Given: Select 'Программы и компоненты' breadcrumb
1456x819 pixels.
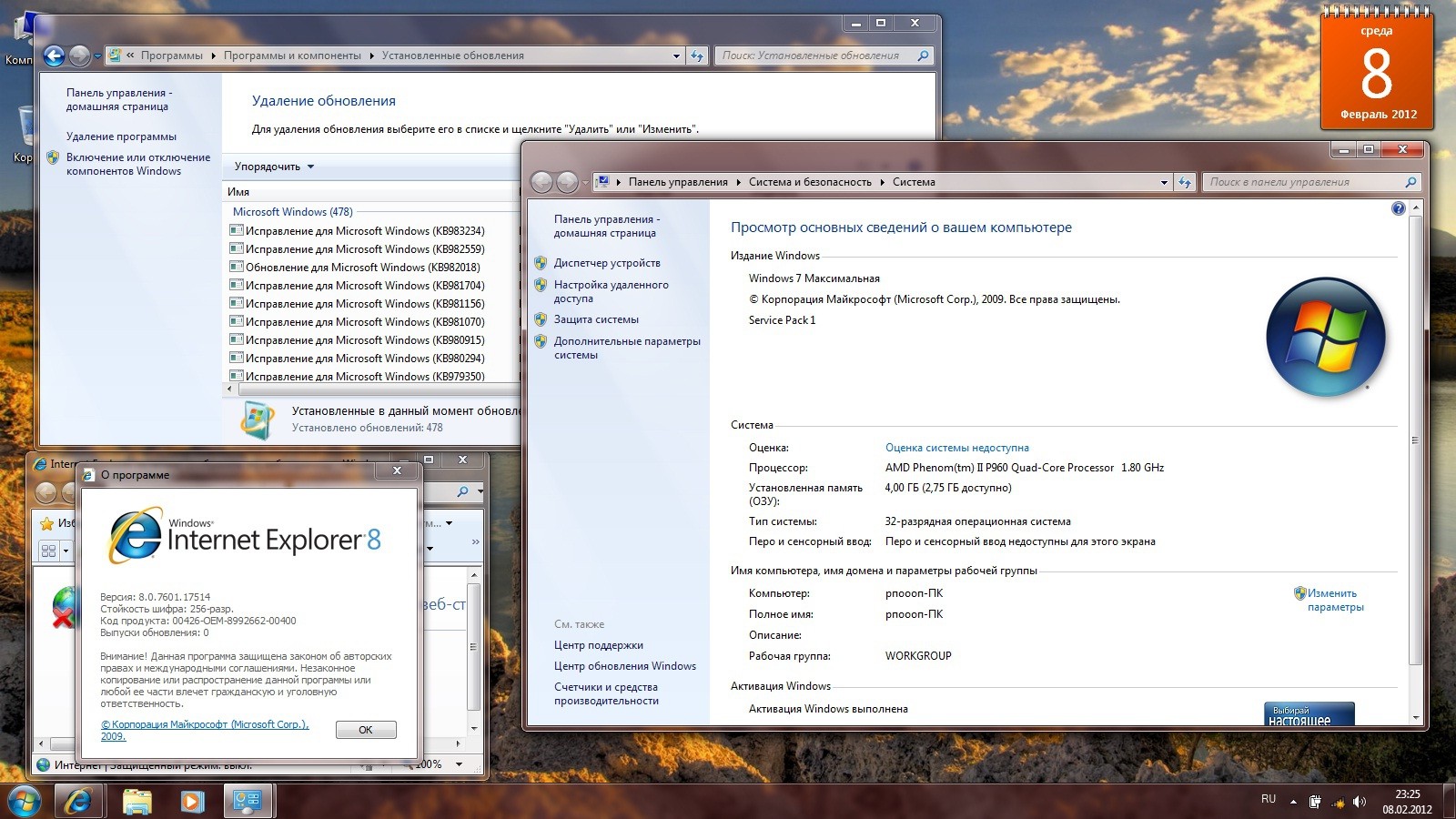Looking at the screenshot, I should (292, 56).
